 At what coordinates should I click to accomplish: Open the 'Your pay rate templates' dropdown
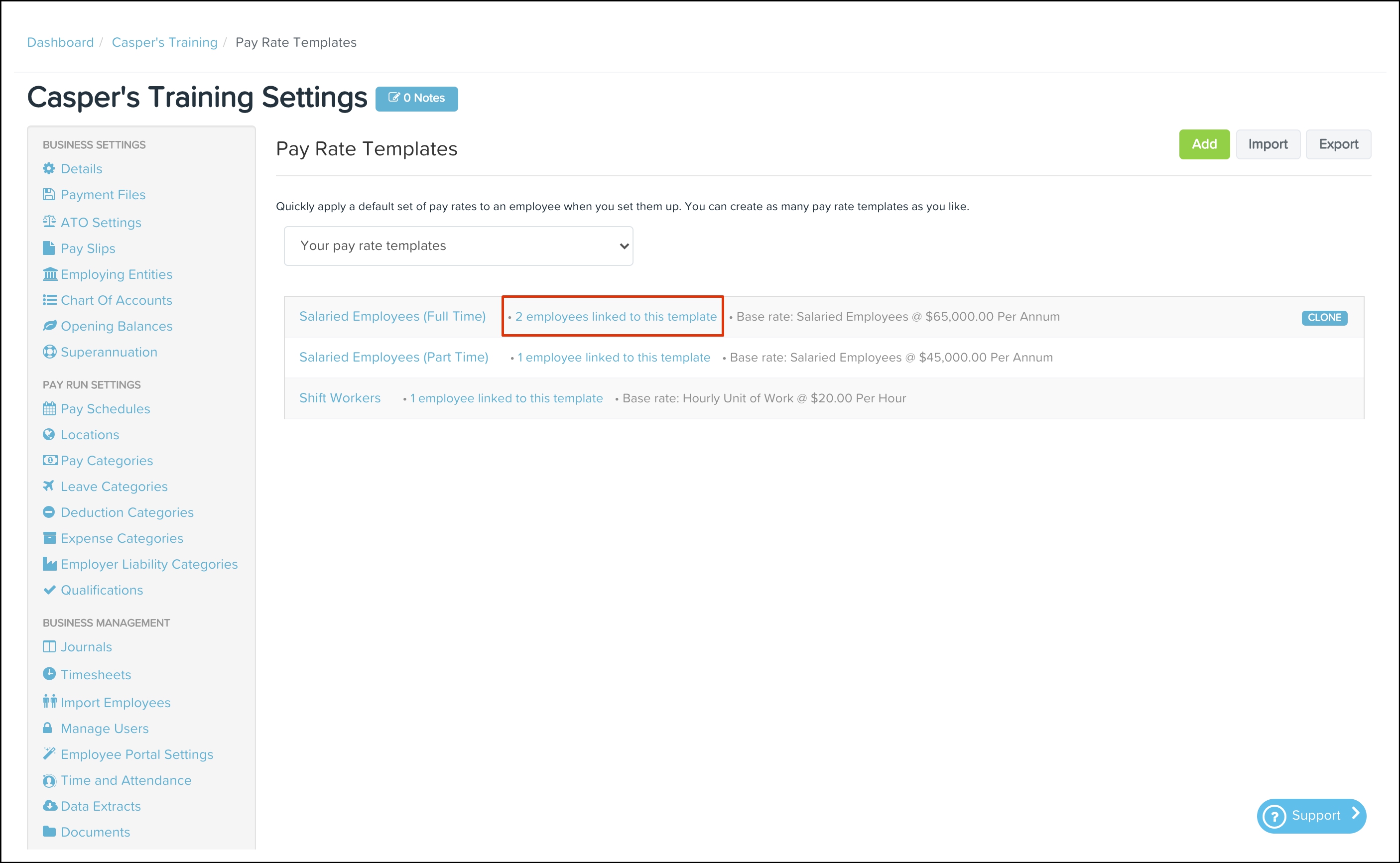[458, 246]
